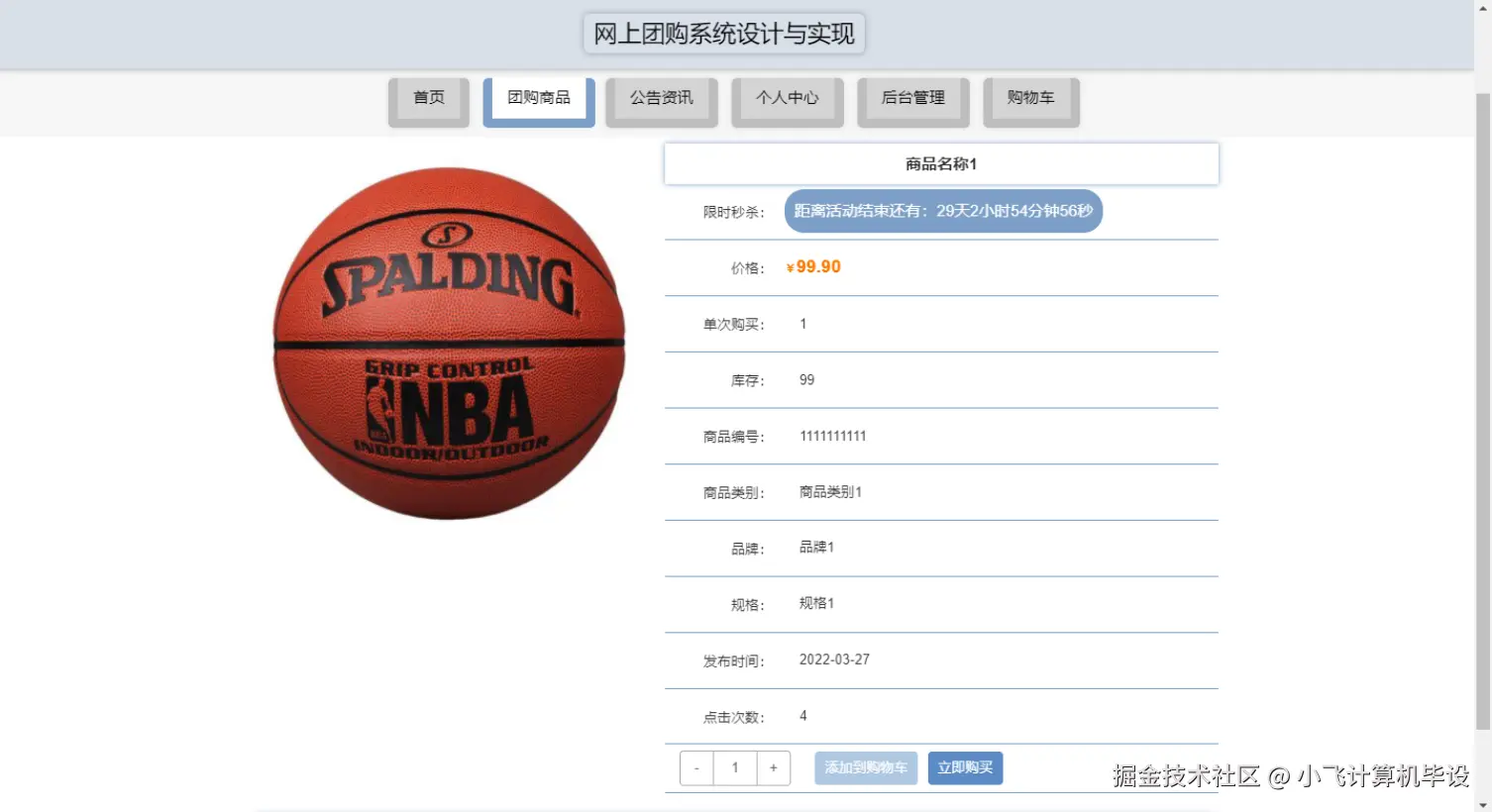Click the 限时秒杀 label

coord(734,212)
